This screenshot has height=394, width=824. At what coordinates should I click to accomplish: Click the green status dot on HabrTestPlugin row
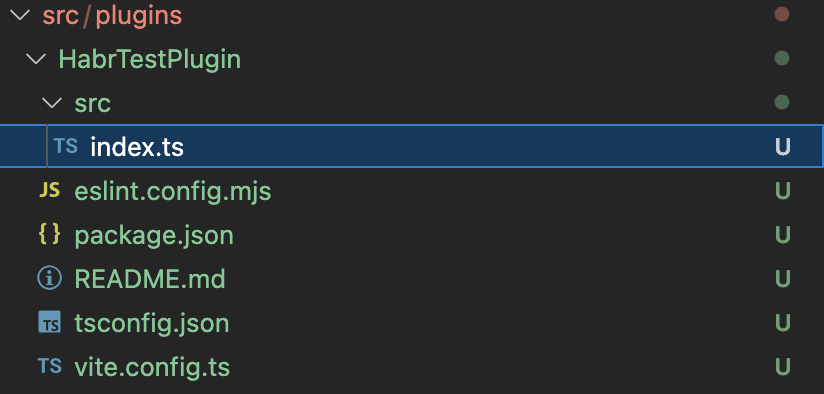[x=782, y=58]
